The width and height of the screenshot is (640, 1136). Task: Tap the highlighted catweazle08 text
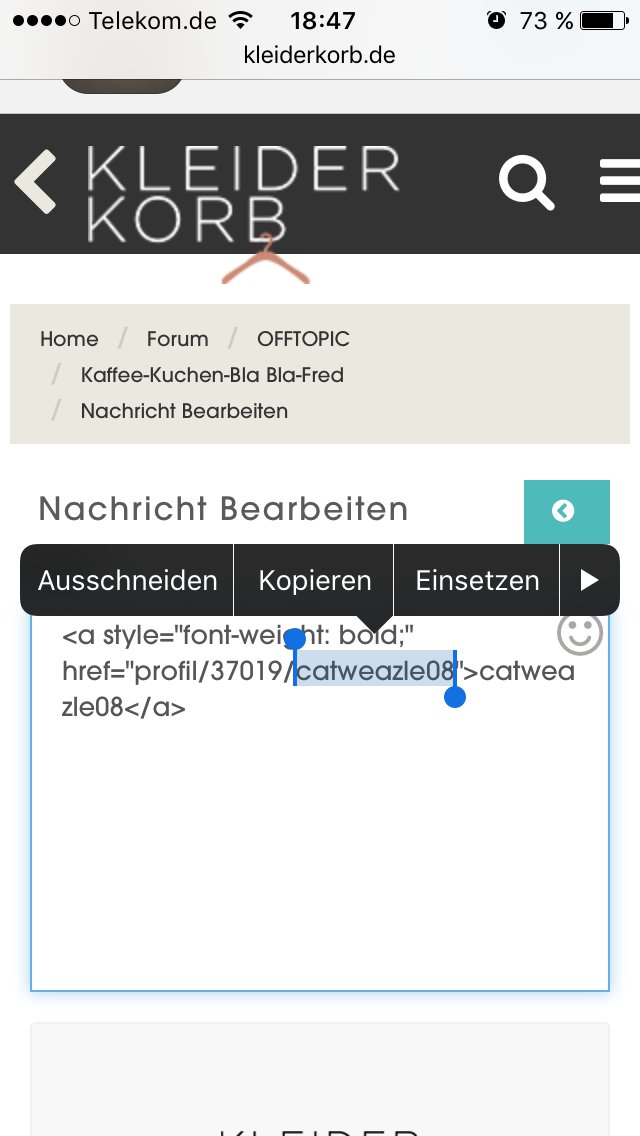click(x=375, y=670)
